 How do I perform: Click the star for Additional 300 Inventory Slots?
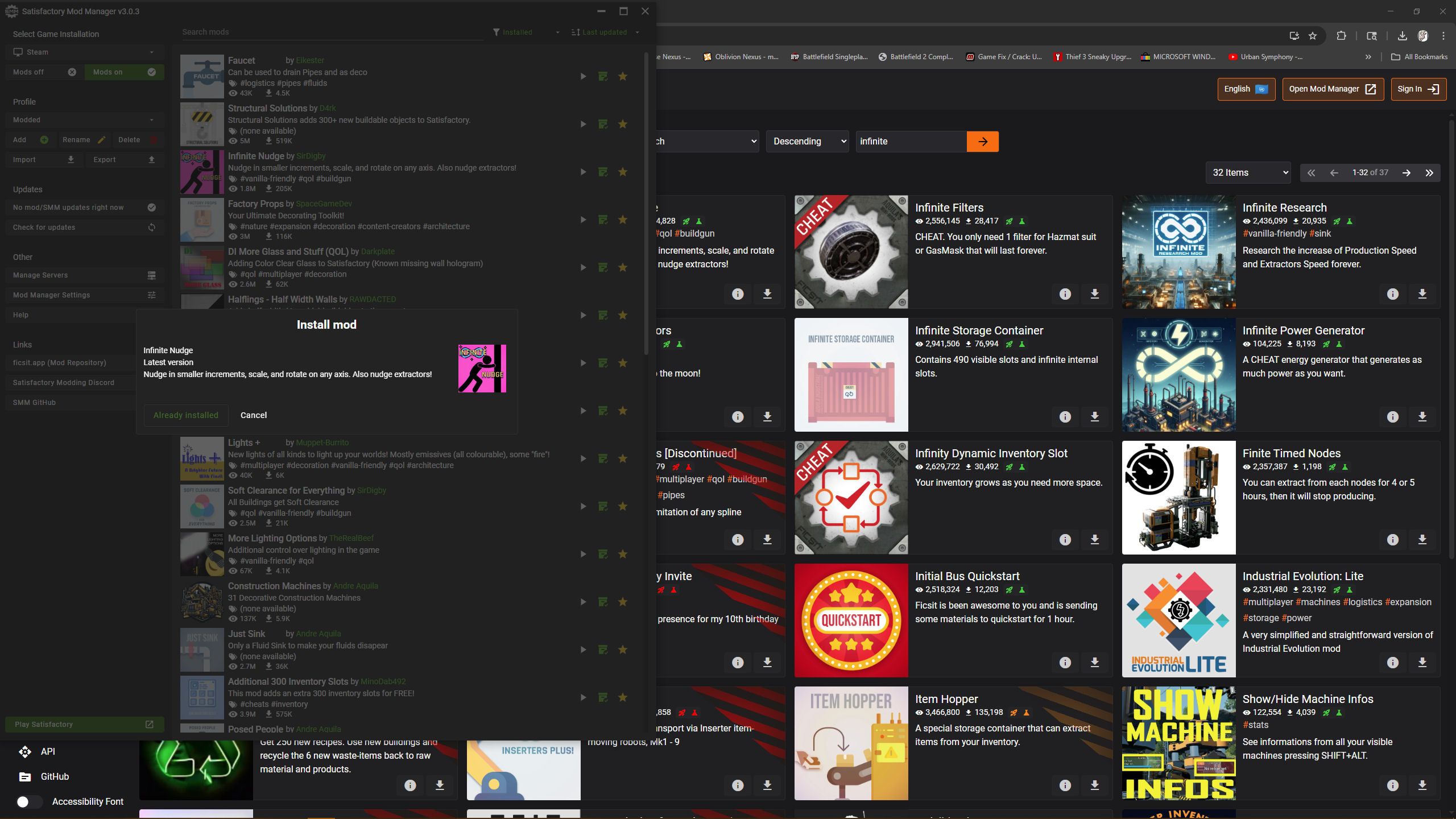coord(623,697)
